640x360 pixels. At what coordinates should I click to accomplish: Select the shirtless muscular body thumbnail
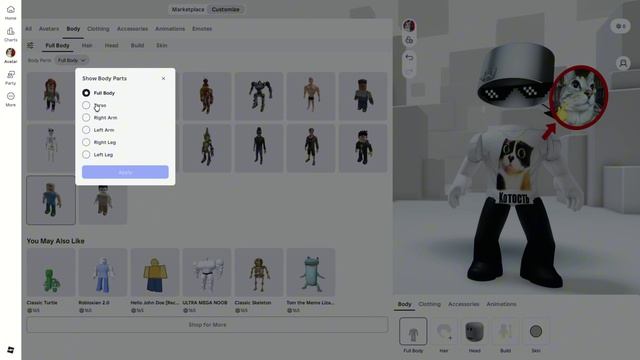point(311,96)
